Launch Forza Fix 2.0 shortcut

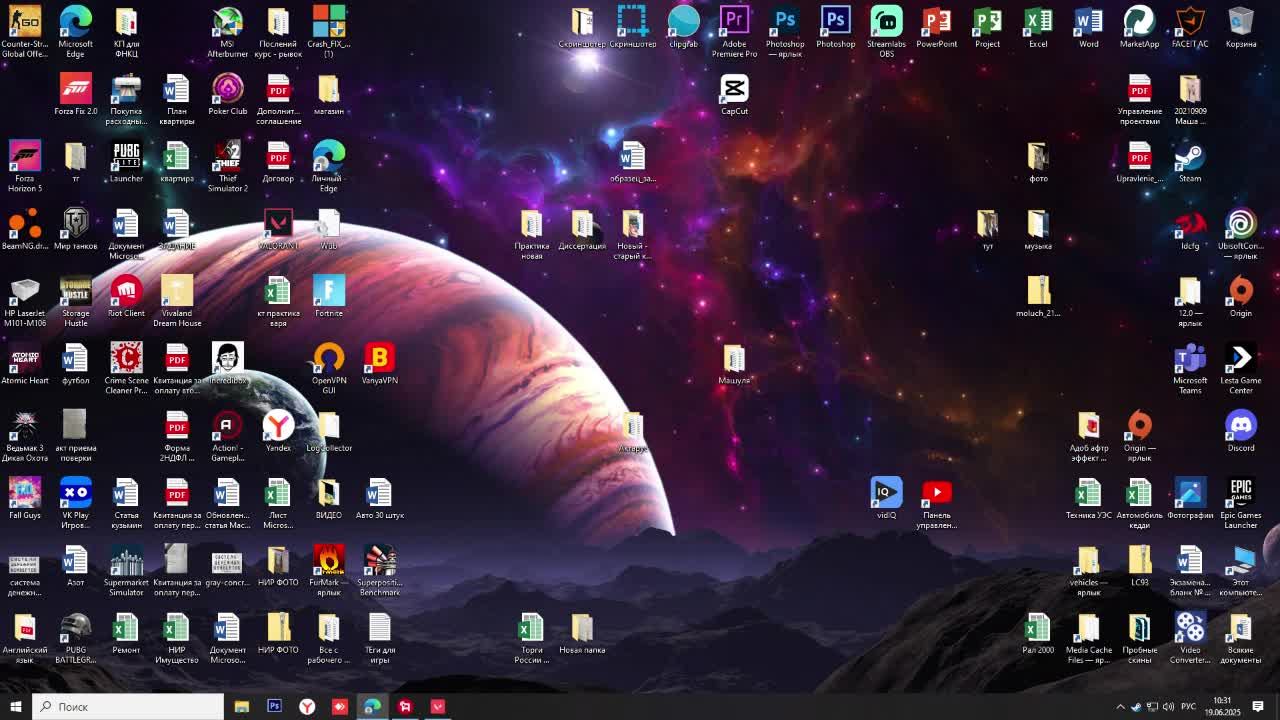pyautogui.click(x=75, y=94)
